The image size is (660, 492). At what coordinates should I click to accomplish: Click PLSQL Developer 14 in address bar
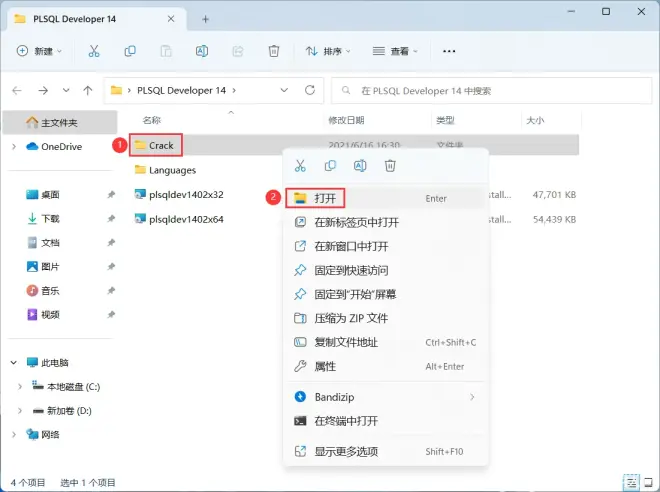[x=181, y=90]
